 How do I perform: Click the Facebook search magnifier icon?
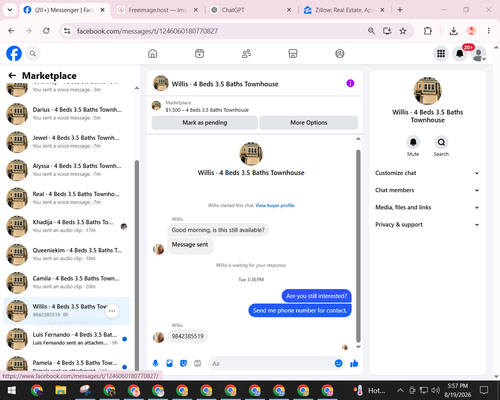(33, 53)
